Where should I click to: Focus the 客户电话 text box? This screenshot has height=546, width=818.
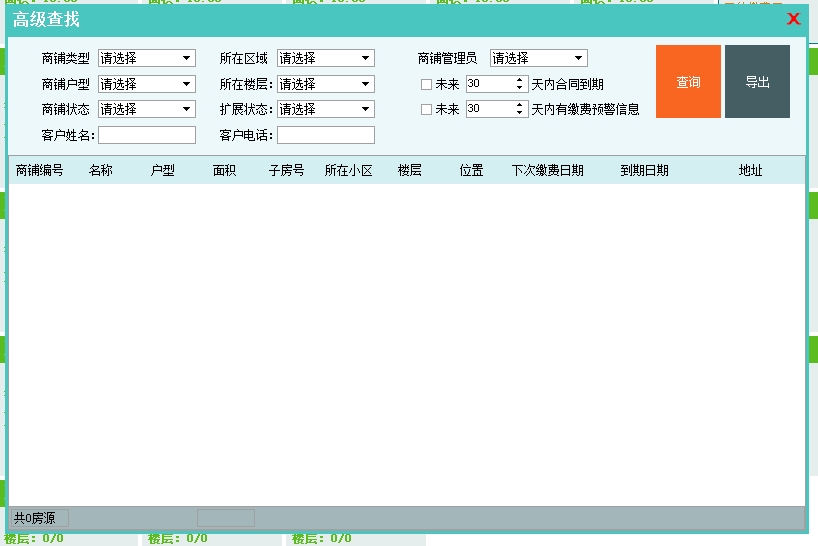[325, 135]
